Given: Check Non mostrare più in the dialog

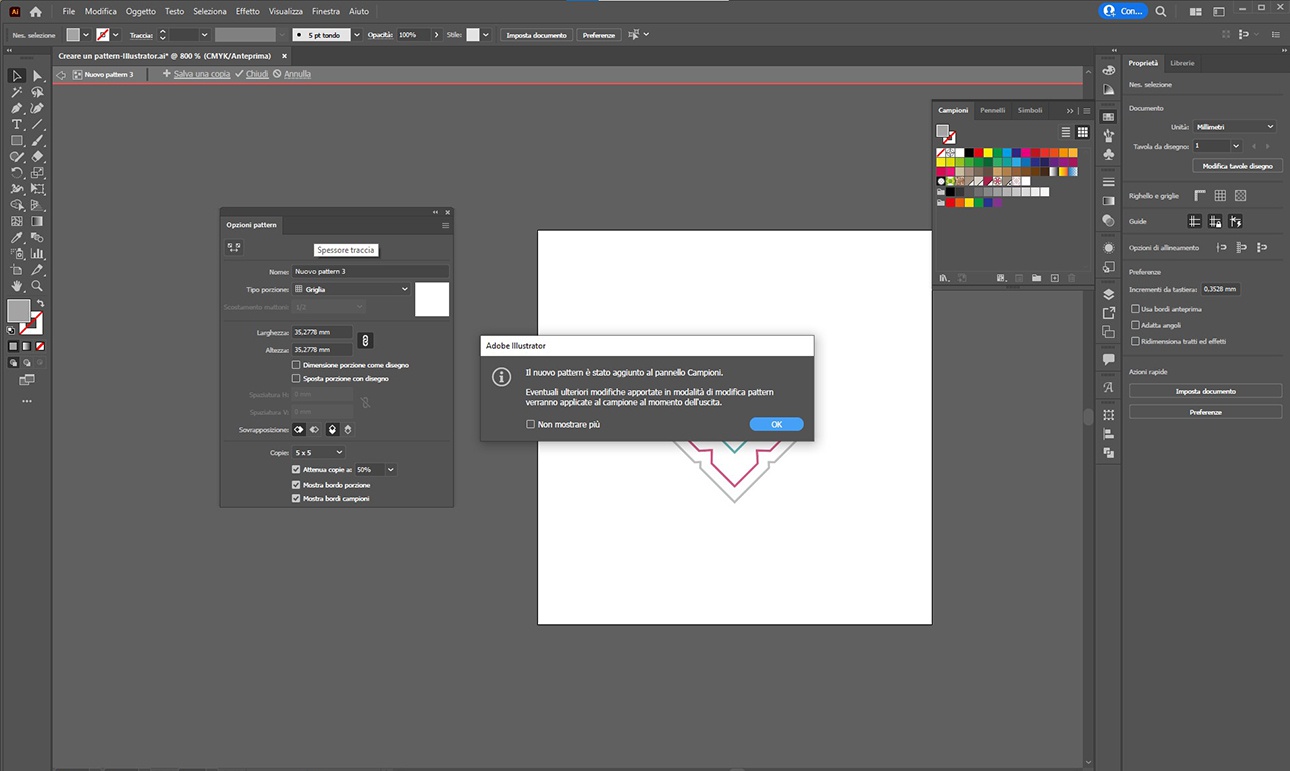Looking at the screenshot, I should [x=531, y=423].
